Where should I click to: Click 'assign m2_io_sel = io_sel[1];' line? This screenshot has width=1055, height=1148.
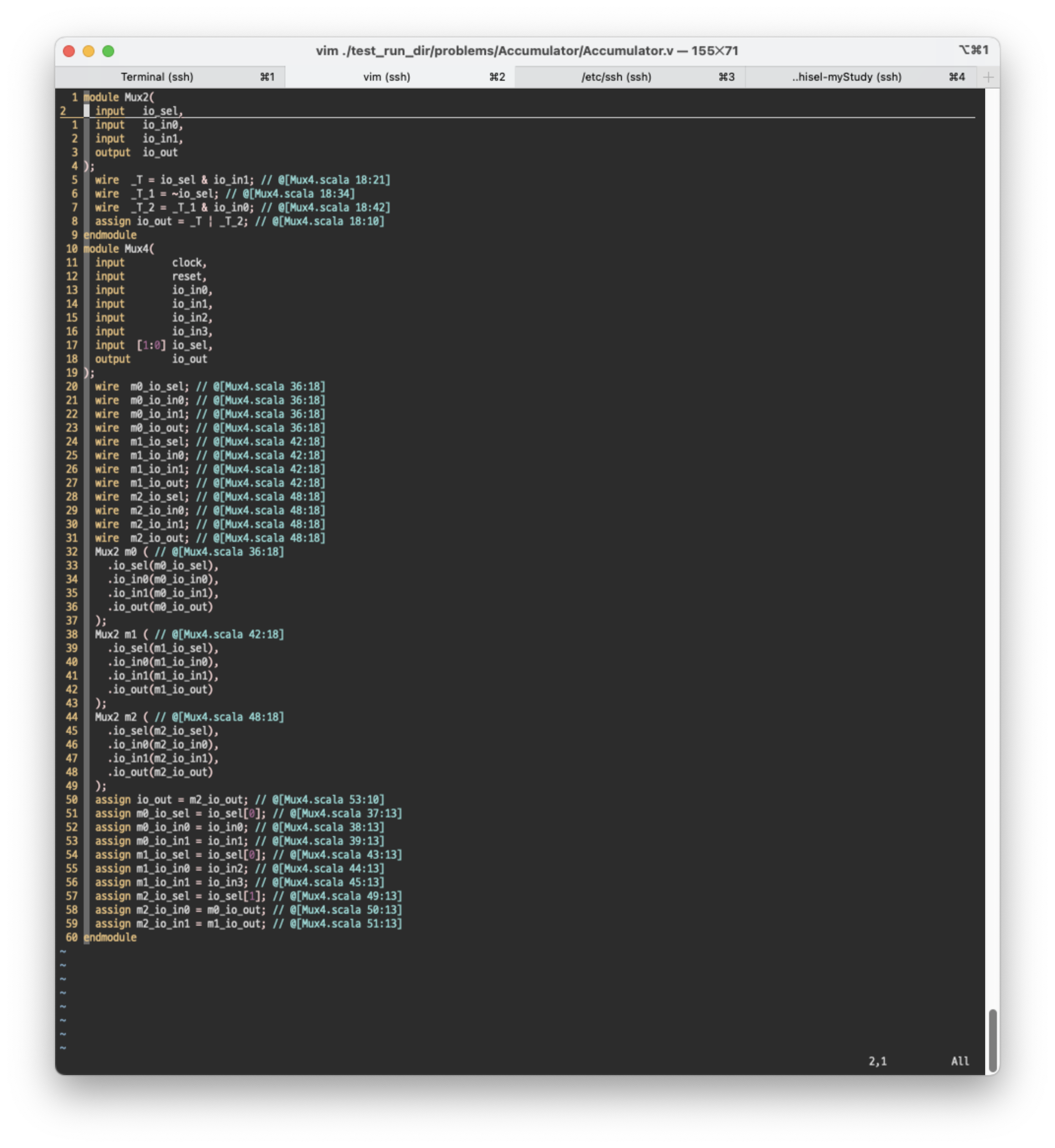click(x=248, y=896)
